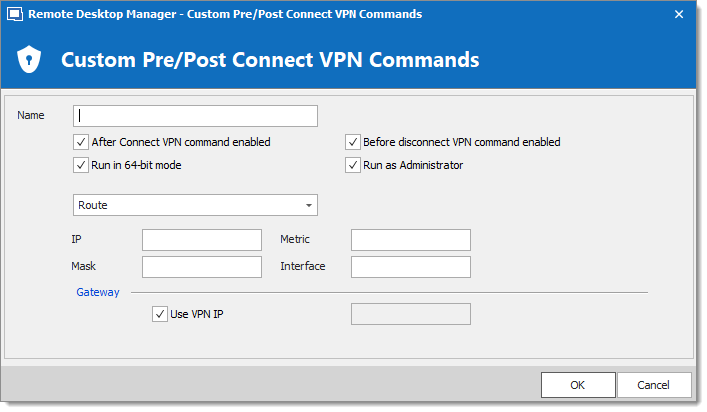Image resolution: width=707 pixels, height=412 pixels.
Task: Focus the Name text field
Action: [195, 116]
